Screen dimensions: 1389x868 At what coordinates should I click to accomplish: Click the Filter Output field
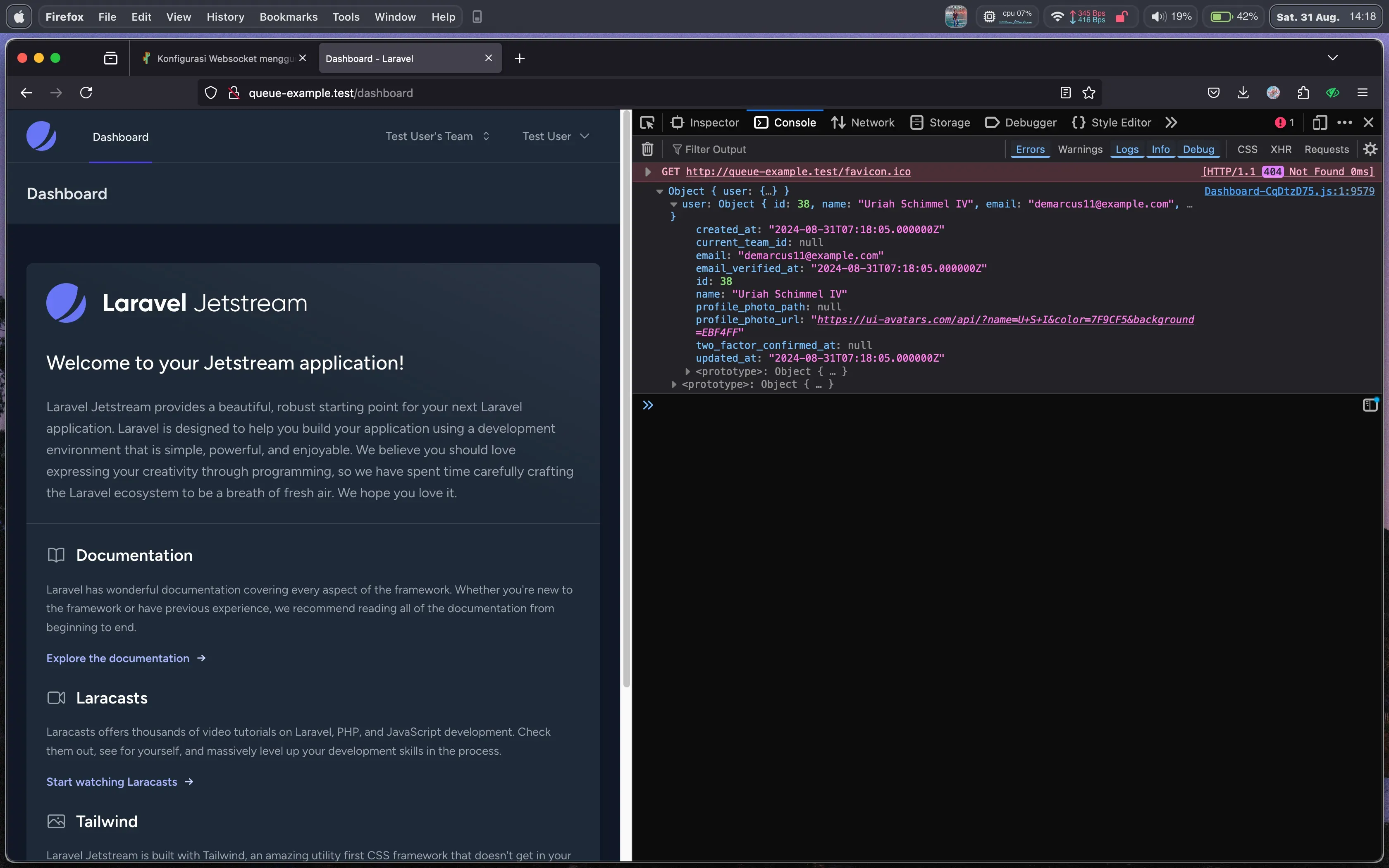[x=835, y=149]
